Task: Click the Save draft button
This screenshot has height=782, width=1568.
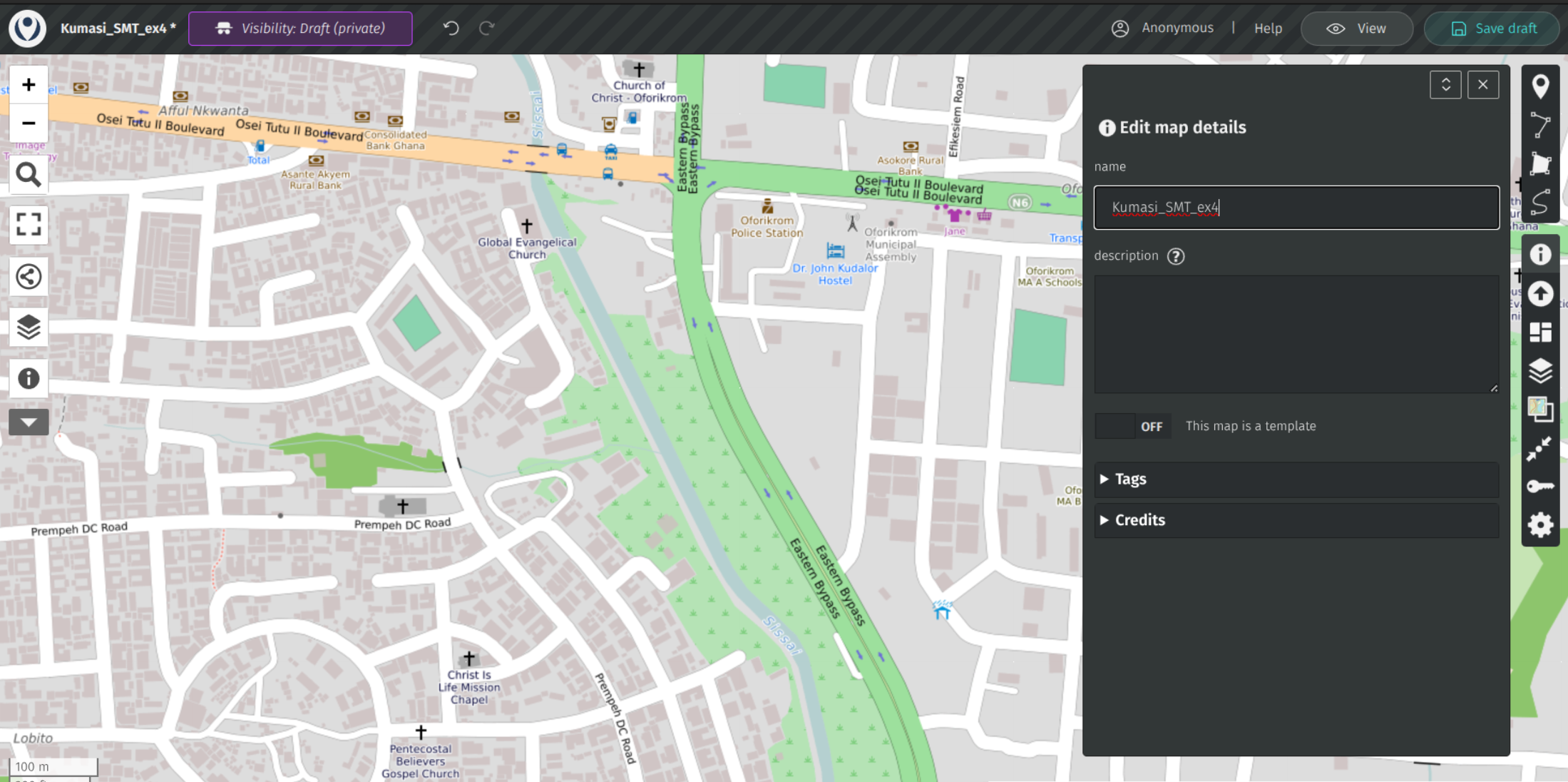Action: click(x=1493, y=29)
